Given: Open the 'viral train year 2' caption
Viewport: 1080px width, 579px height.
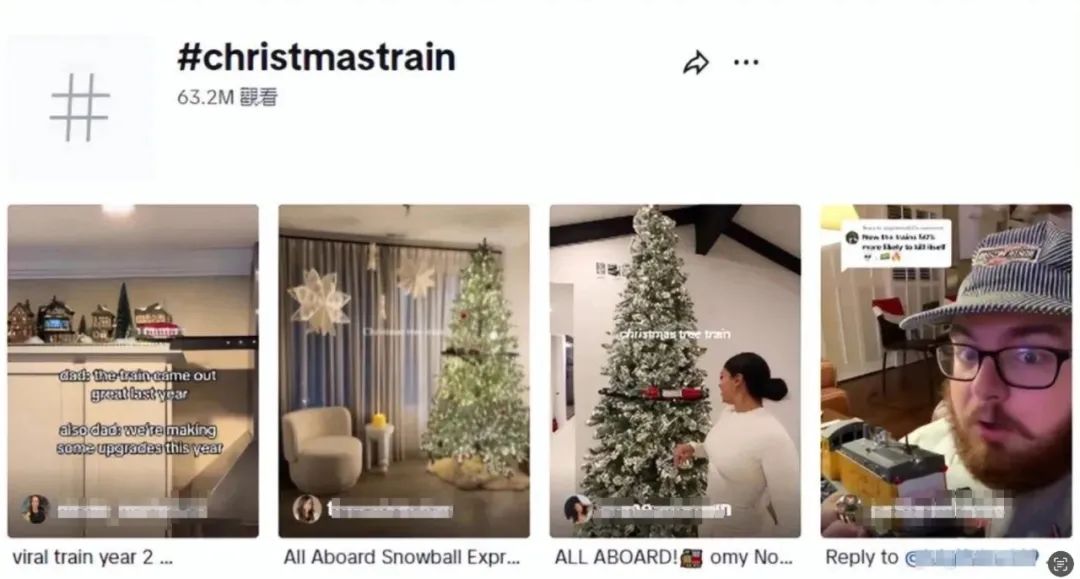Looking at the screenshot, I should [x=92, y=557].
